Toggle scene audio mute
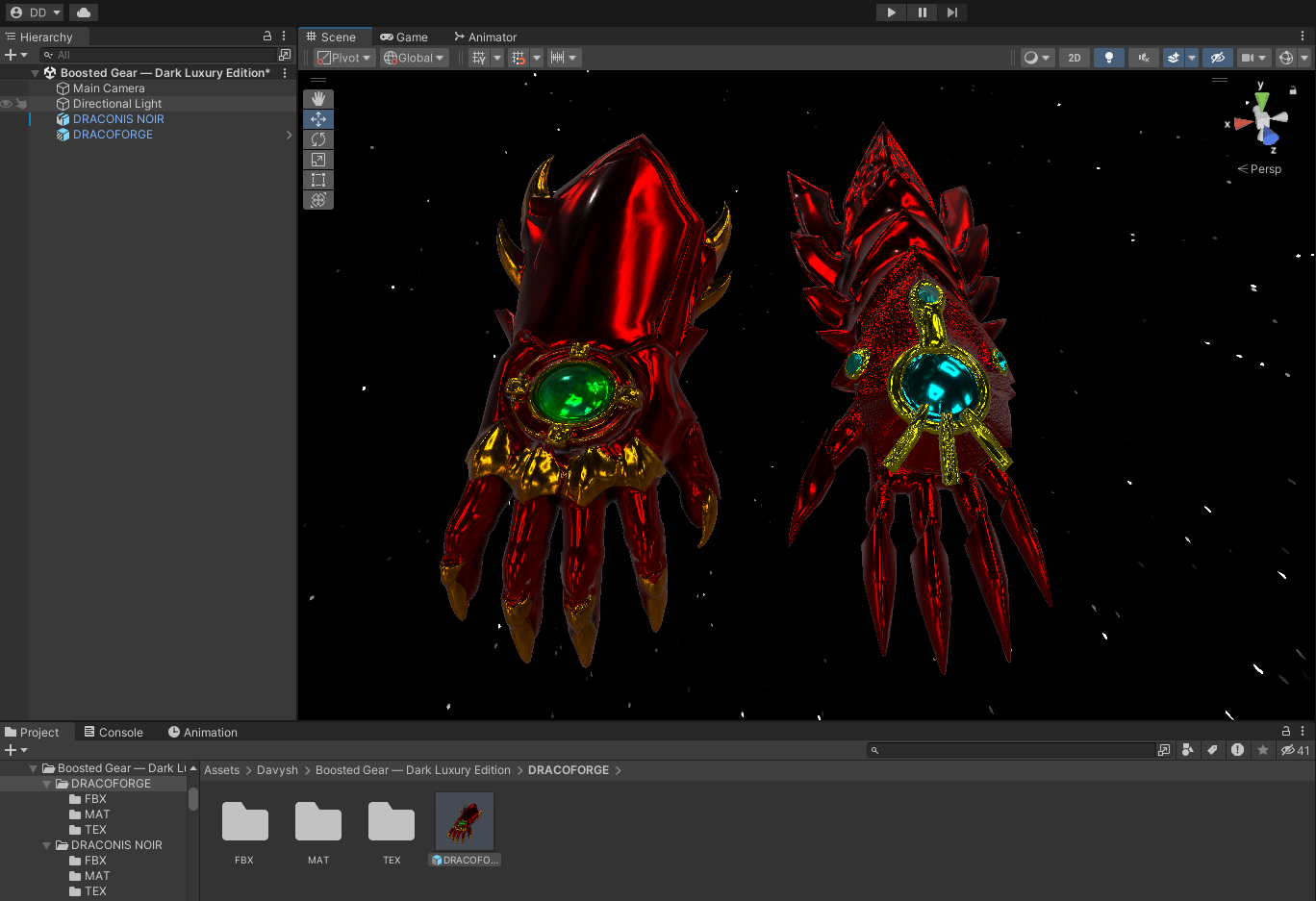 click(x=1144, y=58)
